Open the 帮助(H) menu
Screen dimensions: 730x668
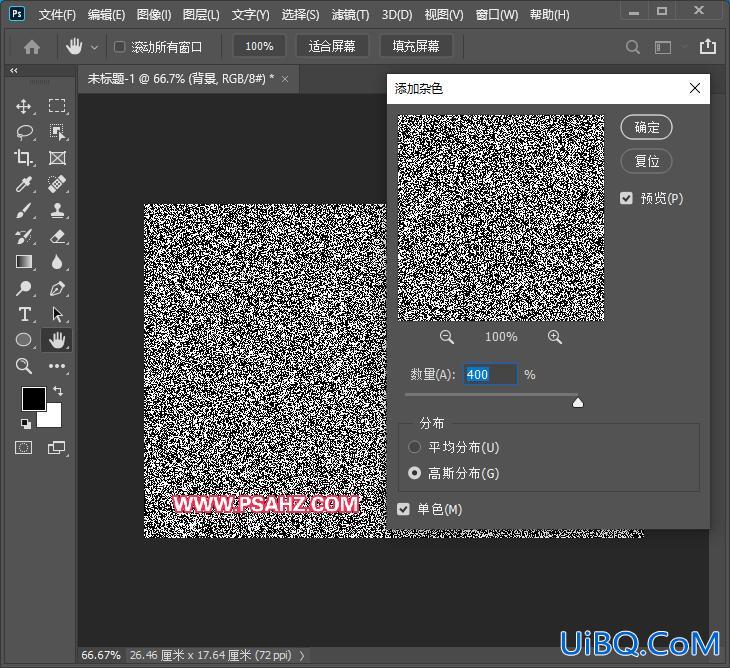point(549,15)
